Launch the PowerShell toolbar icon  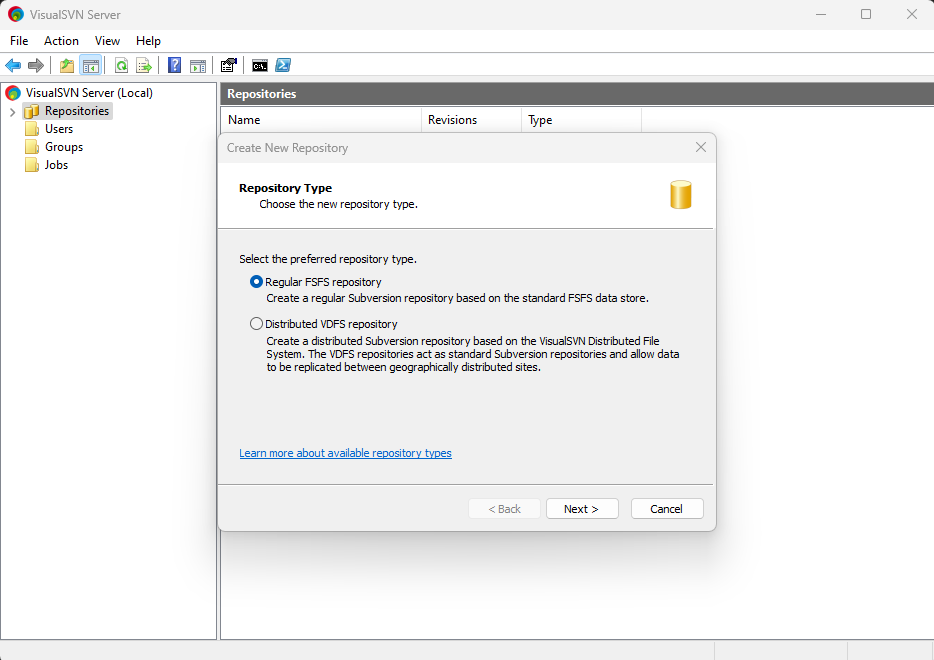pos(283,66)
